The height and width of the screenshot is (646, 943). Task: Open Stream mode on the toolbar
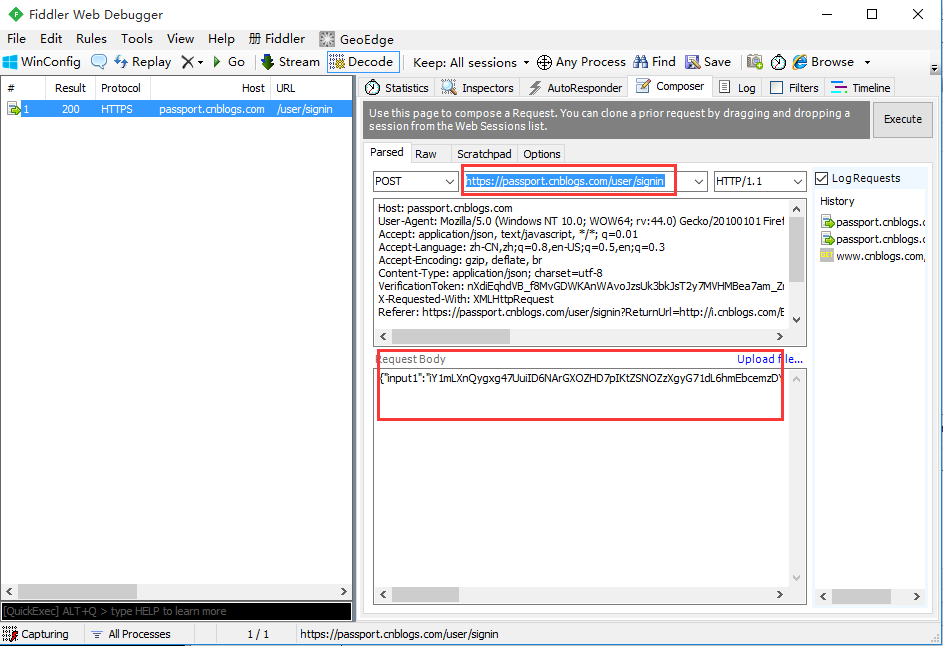[x=290, y=61]
